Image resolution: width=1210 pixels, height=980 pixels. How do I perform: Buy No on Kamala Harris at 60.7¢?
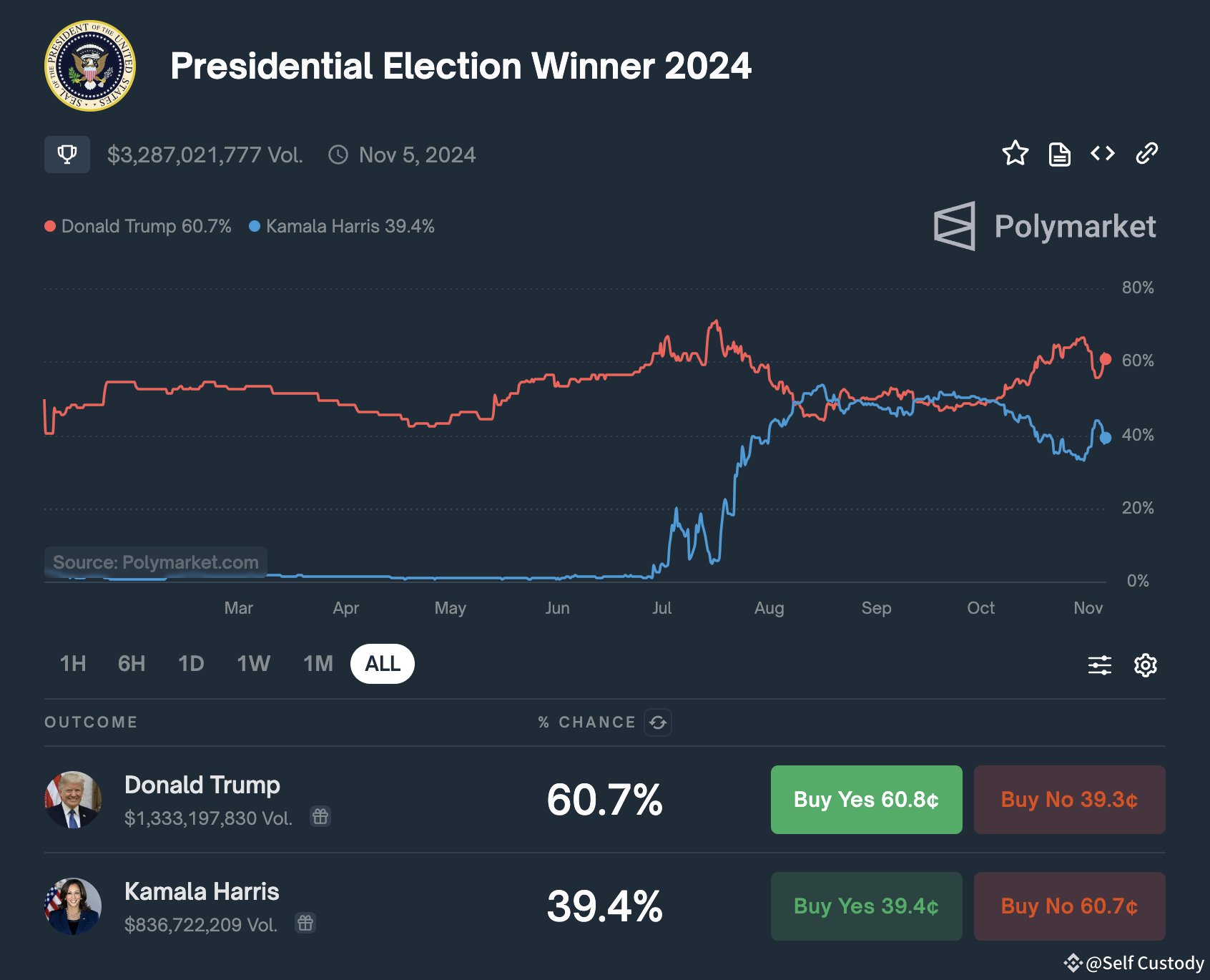pos(1069,906)
